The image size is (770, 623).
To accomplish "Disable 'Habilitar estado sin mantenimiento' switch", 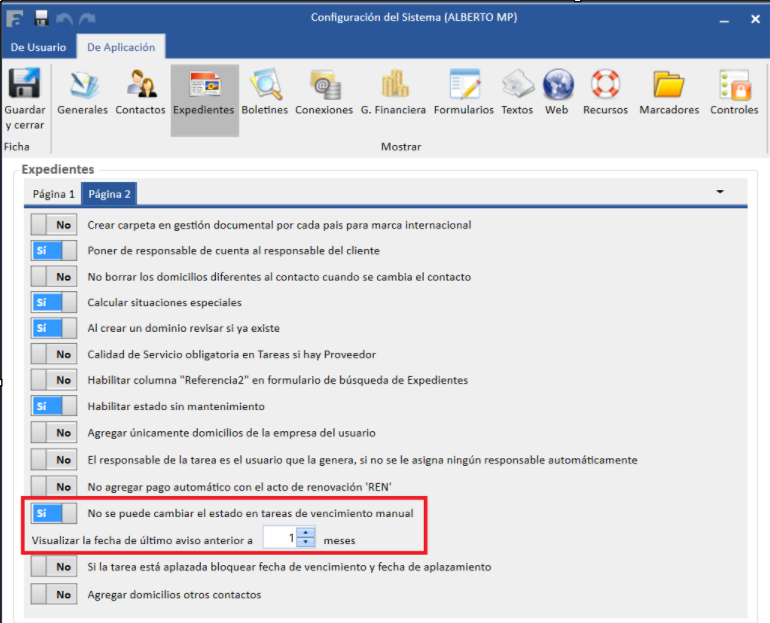I will [54, 406].
